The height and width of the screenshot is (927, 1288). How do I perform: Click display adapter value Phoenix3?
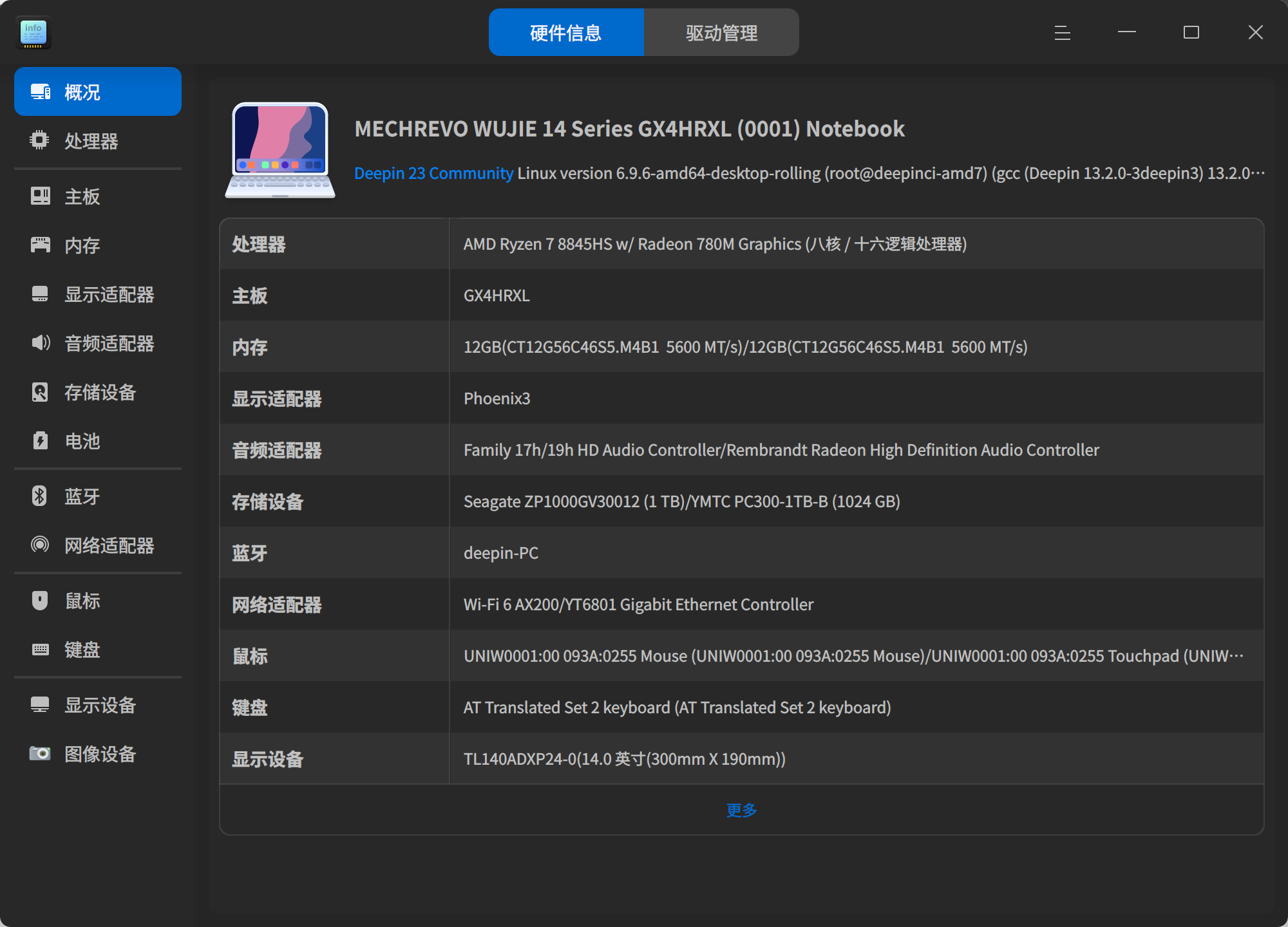pyautogui.click(x=497, y=398)
